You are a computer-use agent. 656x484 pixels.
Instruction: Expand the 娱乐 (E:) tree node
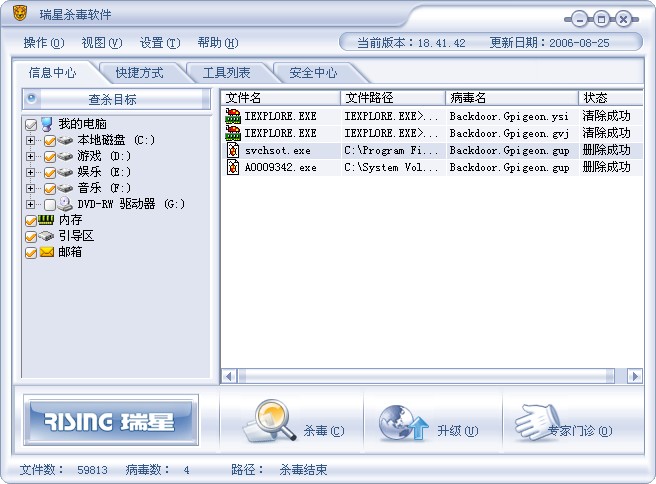30,172
